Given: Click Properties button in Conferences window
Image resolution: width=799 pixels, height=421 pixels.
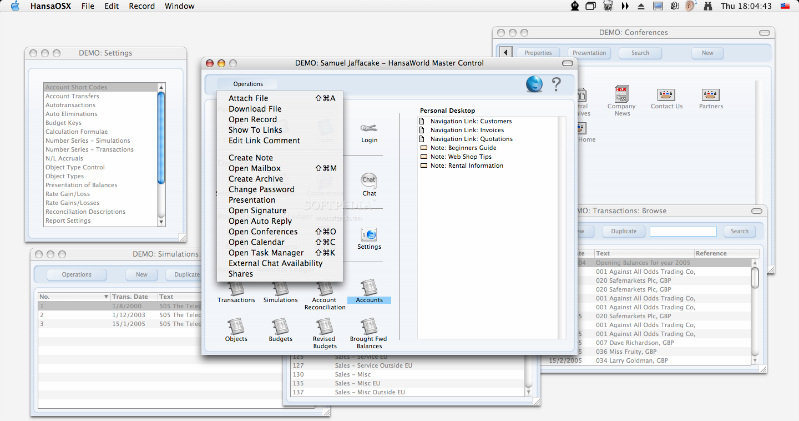Looking at the screenshot, I should (x=538, y=52).
